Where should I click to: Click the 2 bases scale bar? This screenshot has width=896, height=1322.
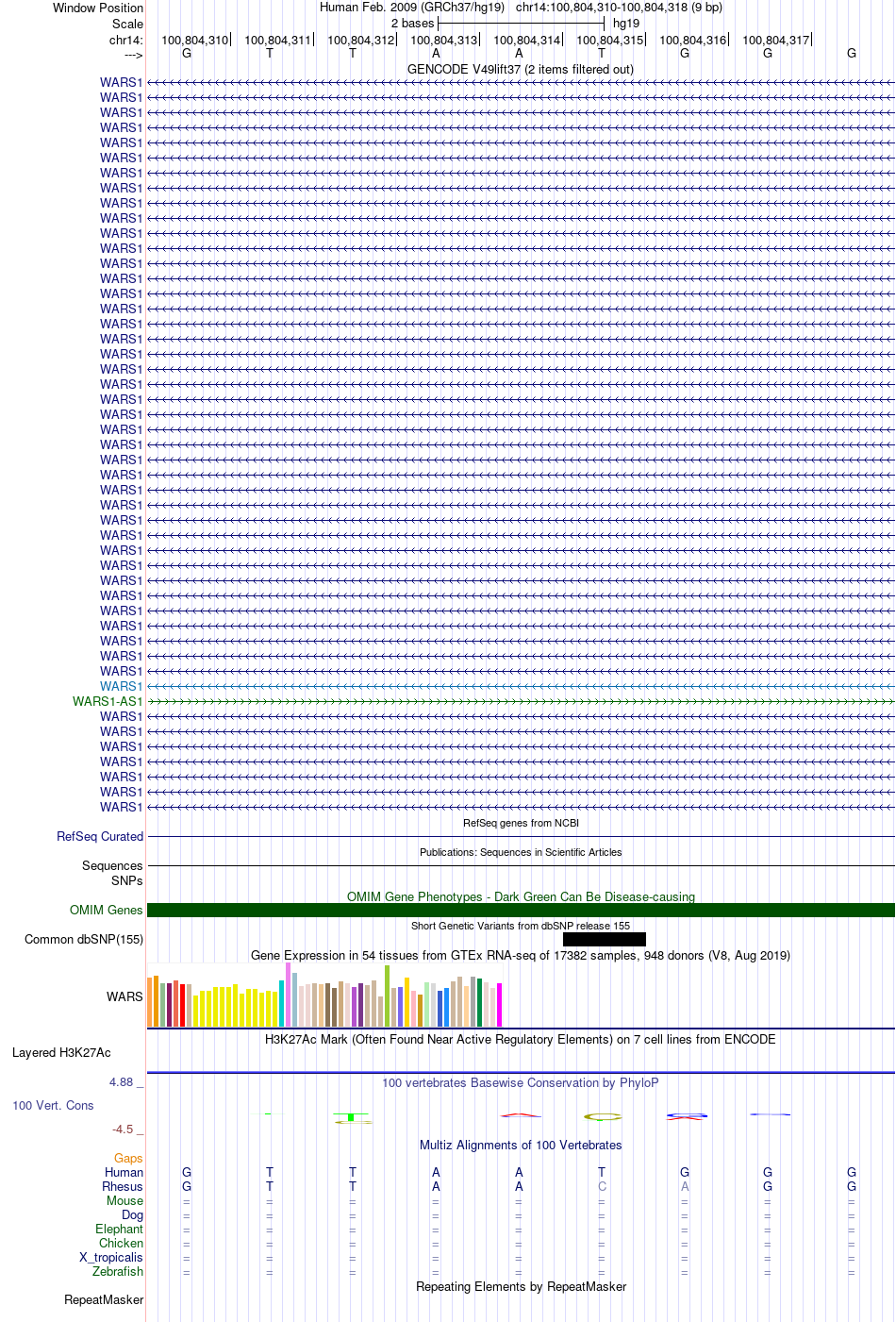(521, 23)
